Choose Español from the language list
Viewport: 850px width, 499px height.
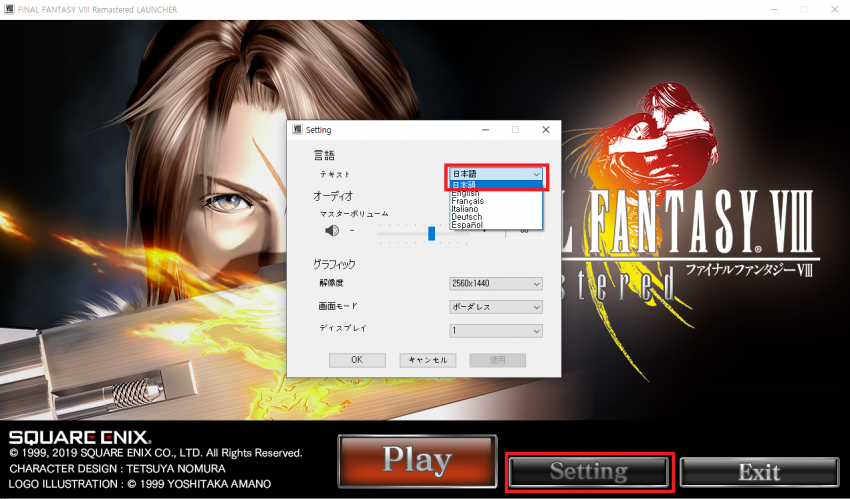coord(495,225)
